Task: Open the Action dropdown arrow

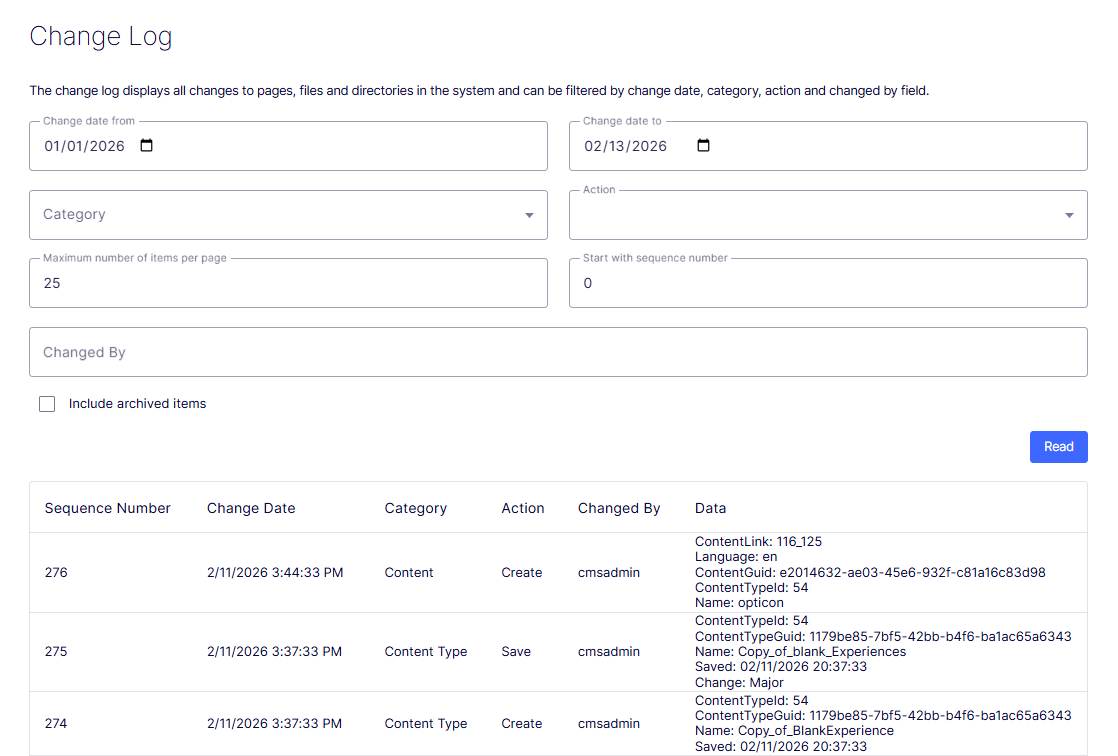Action: pyautogui.click(x=1069, y=215)
